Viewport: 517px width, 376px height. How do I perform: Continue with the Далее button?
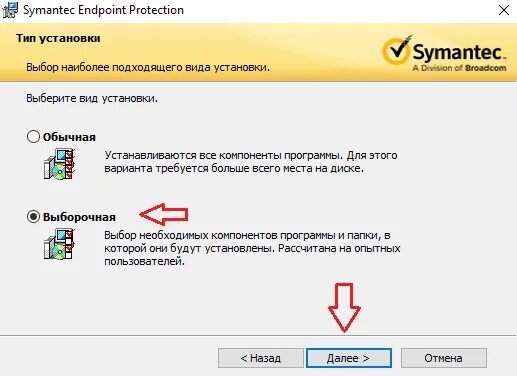tap(349, 358)
